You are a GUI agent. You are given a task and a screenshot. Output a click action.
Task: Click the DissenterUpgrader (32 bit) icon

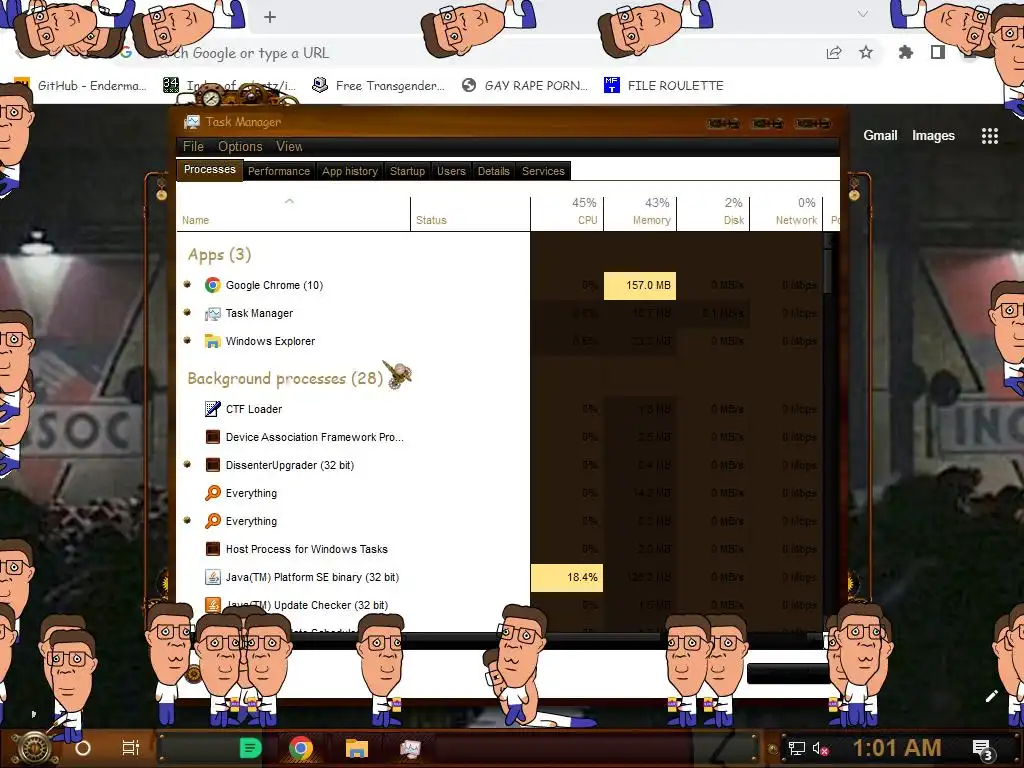[212, 465]
